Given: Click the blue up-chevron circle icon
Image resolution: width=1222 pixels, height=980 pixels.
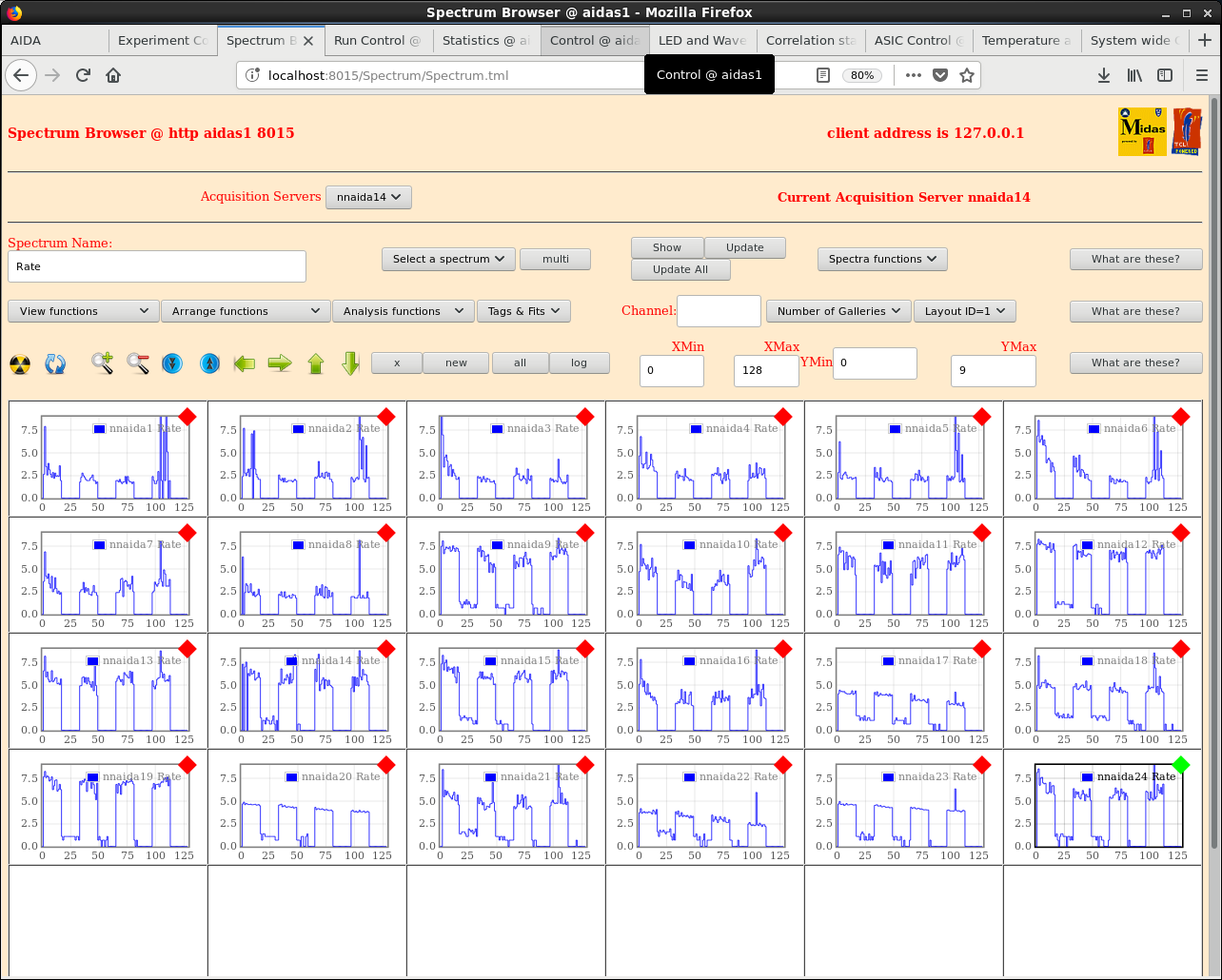Looking at the screenshot, I should 210,363.
